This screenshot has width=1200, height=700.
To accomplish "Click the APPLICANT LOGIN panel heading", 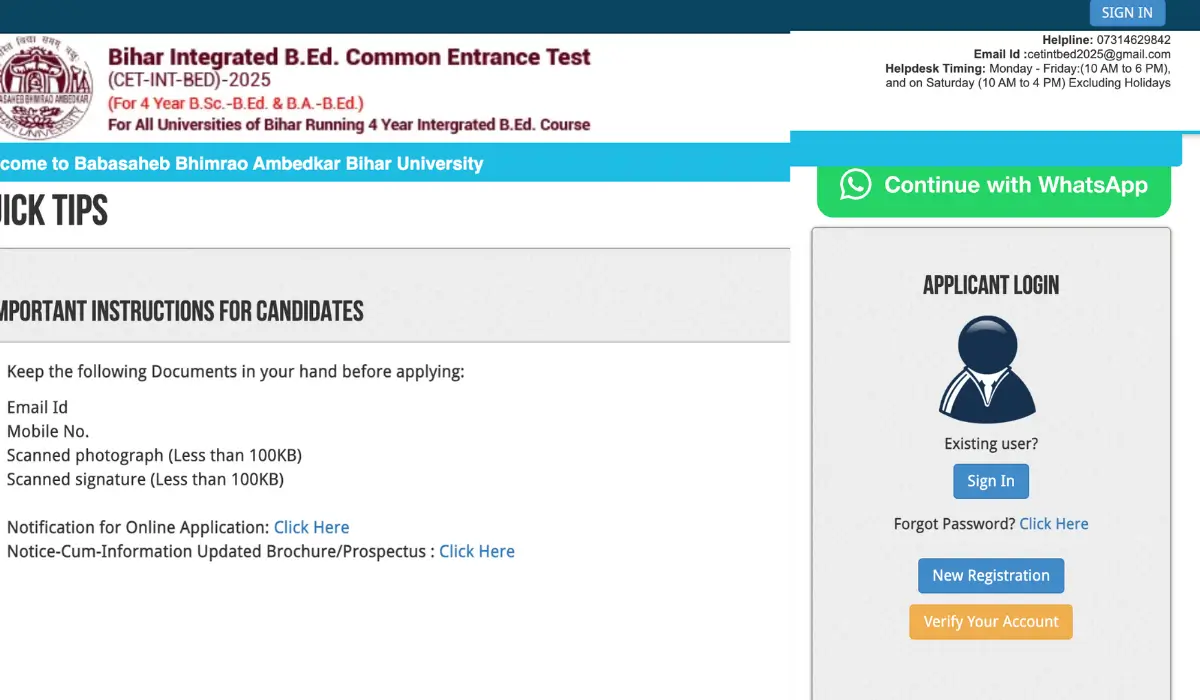I will point(990,285).
